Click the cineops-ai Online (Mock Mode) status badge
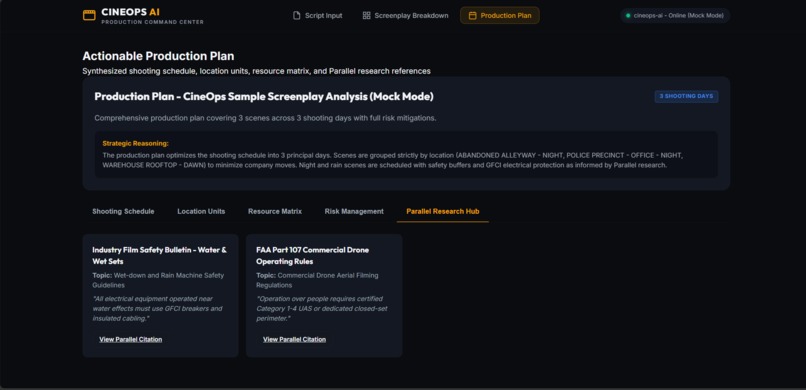The height and width of the screenshot is (390, 806). (675, 15)
